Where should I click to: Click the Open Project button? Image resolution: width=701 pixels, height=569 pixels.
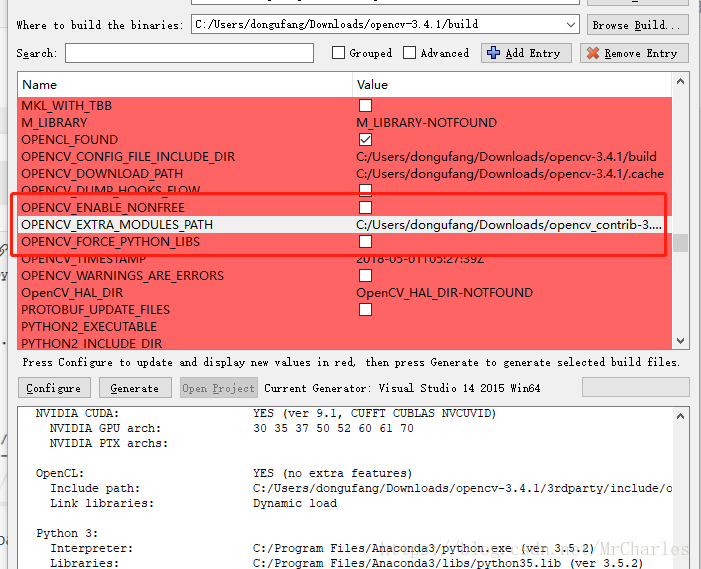[x=219, y=388]
